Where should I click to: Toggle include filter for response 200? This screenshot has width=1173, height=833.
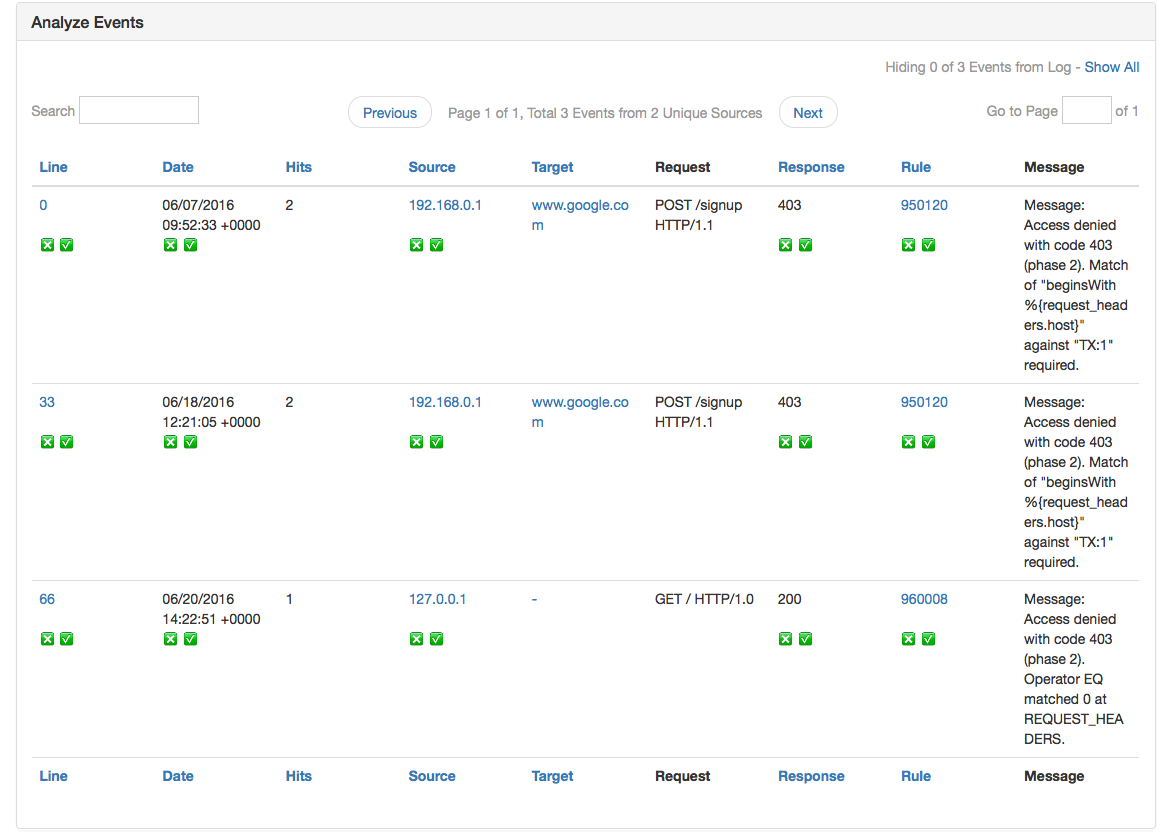[805, 638]
